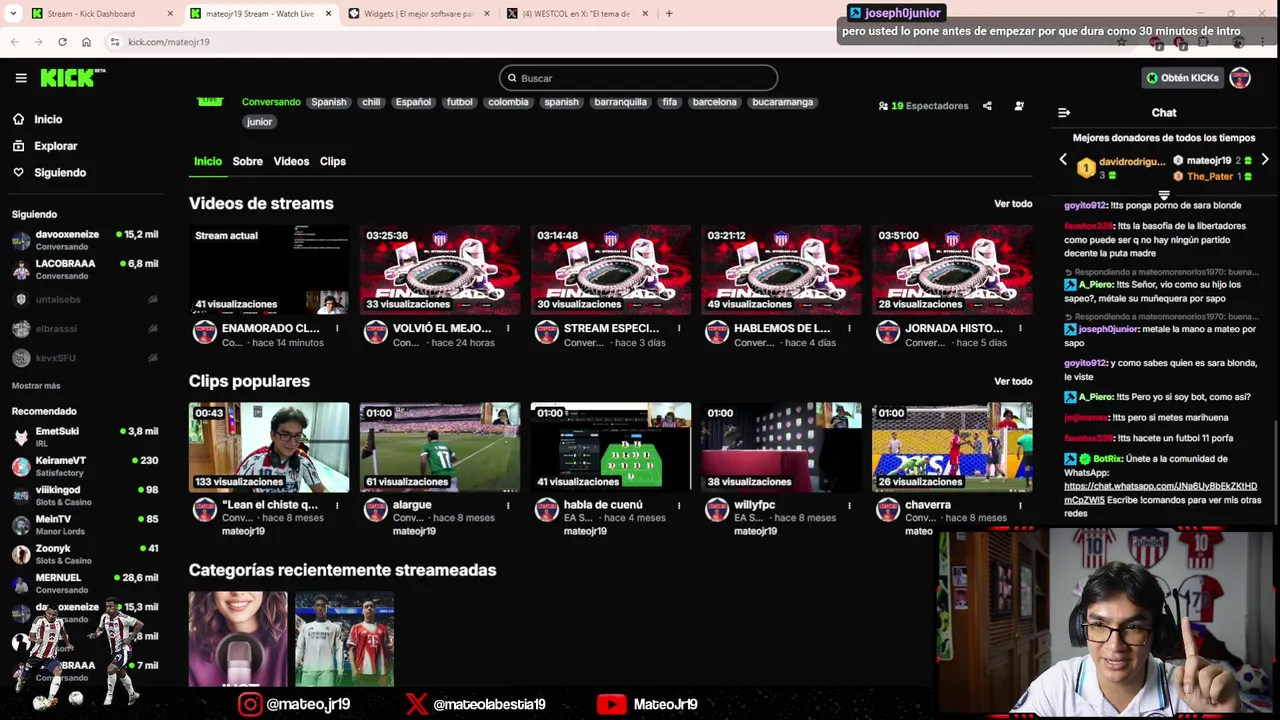
Task: Expand Mostrar más in following list
Action: (x=36, y=386)
